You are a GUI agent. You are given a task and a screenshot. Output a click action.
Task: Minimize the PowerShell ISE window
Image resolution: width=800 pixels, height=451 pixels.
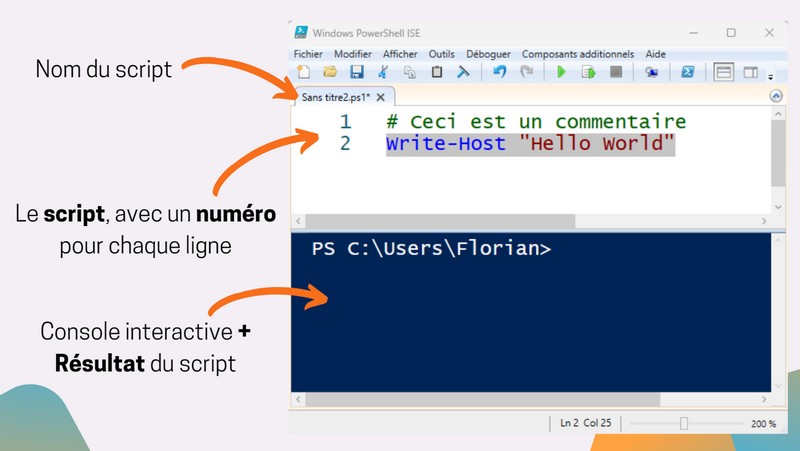[x=693, y=33]
